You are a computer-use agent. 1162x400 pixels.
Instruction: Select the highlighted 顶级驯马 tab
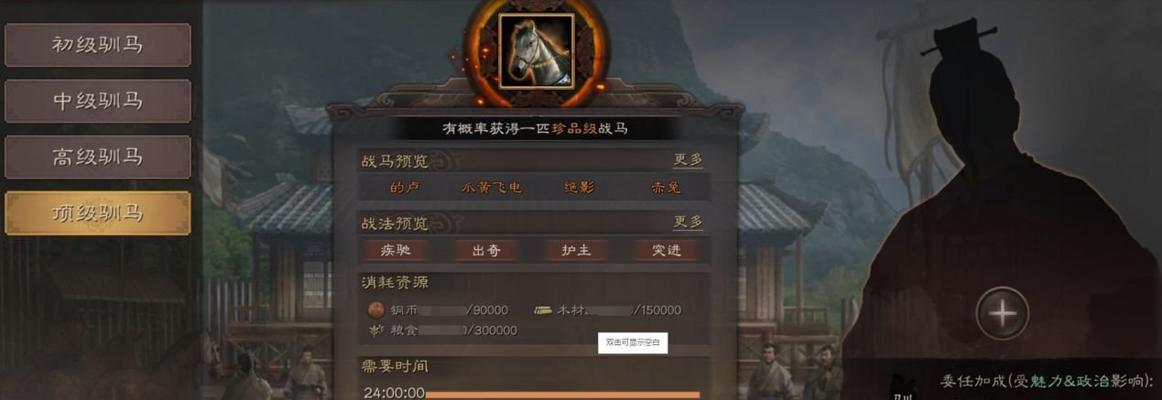(98, 213)
